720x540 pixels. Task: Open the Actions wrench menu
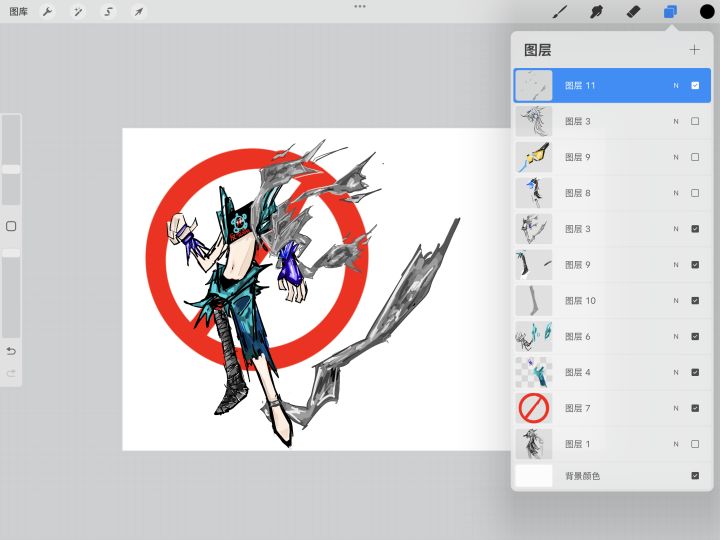(47, 12)
